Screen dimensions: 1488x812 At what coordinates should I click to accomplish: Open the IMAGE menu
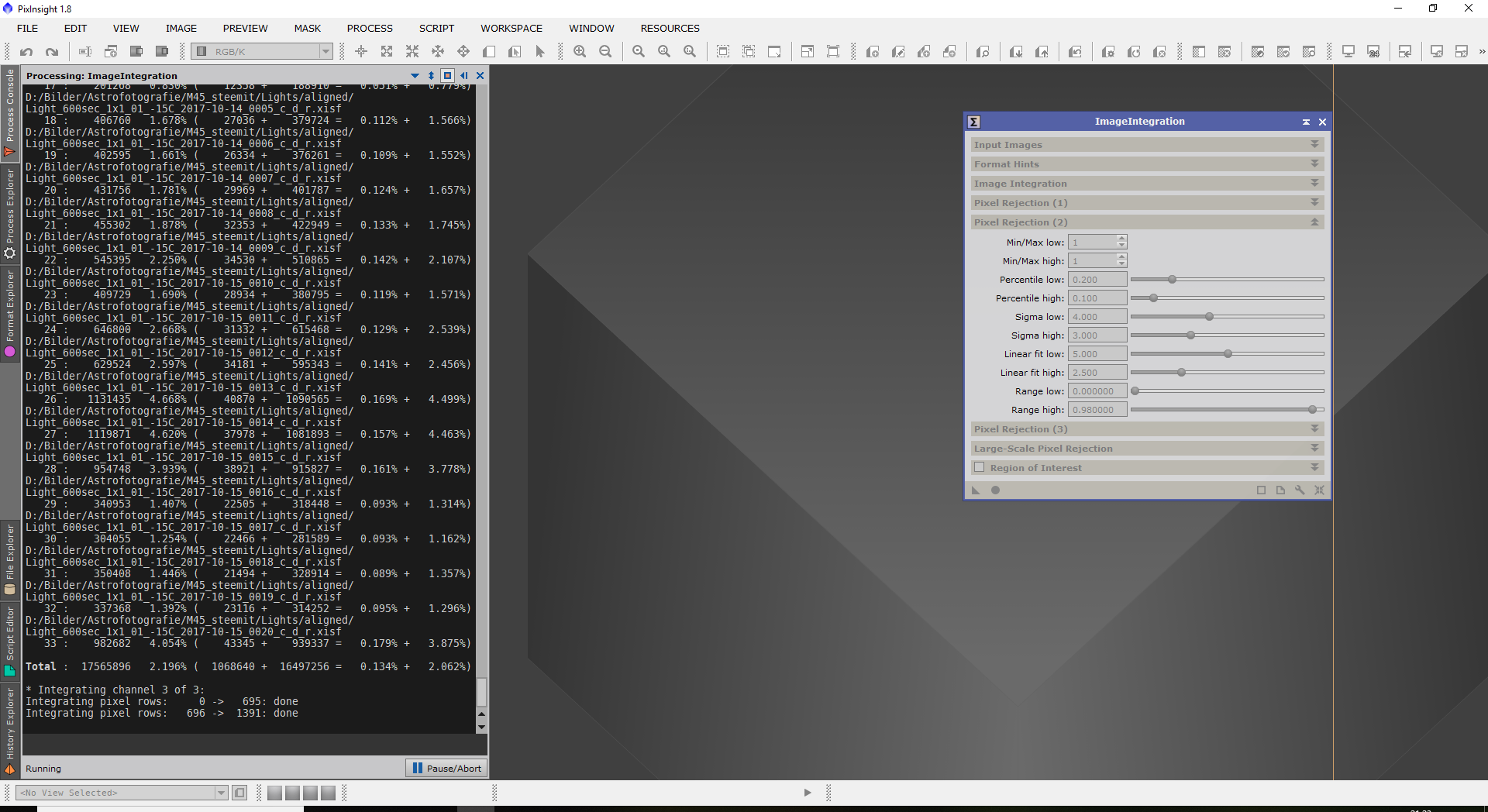(x=181, y=28)
